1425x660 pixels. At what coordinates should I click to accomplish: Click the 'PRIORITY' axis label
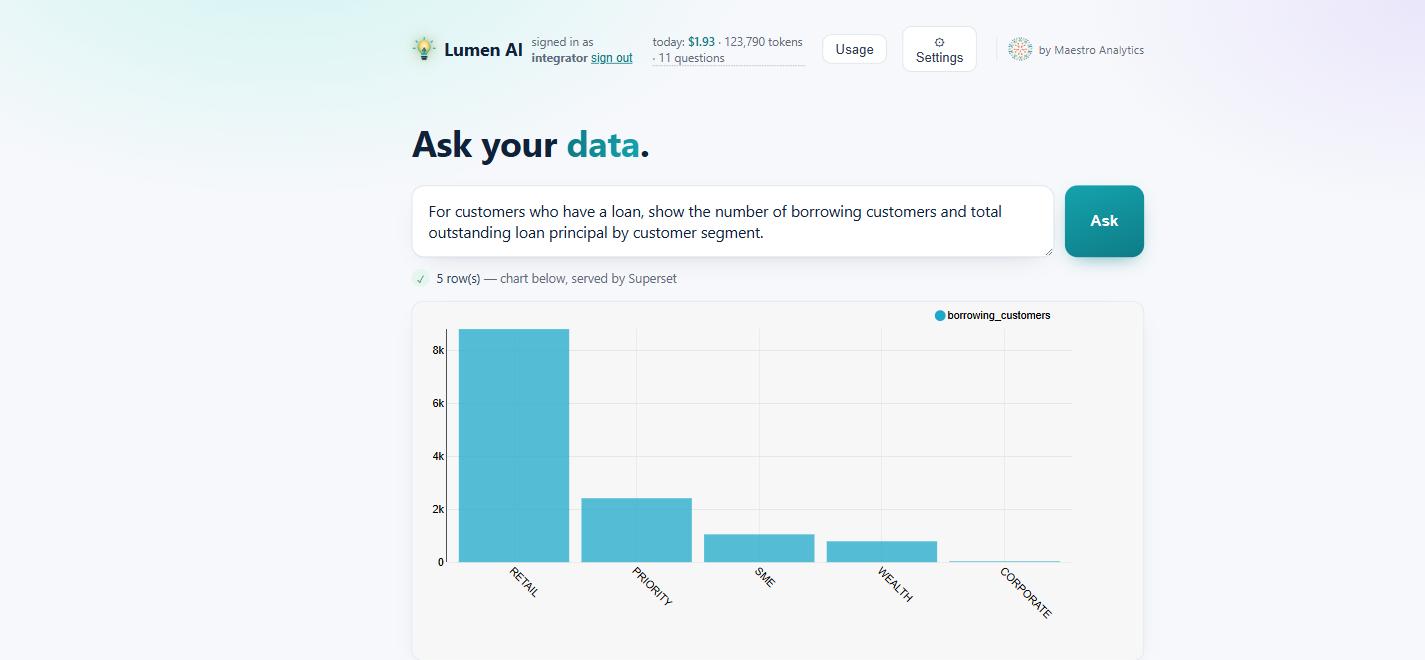[x=652, y=586]
